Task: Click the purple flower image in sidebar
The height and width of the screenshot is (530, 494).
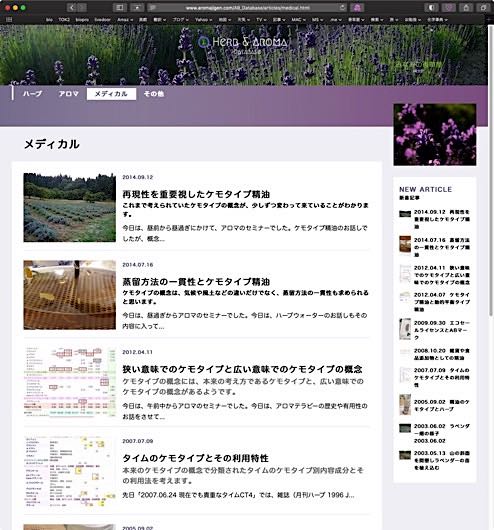Action: (x=435, y=135)
